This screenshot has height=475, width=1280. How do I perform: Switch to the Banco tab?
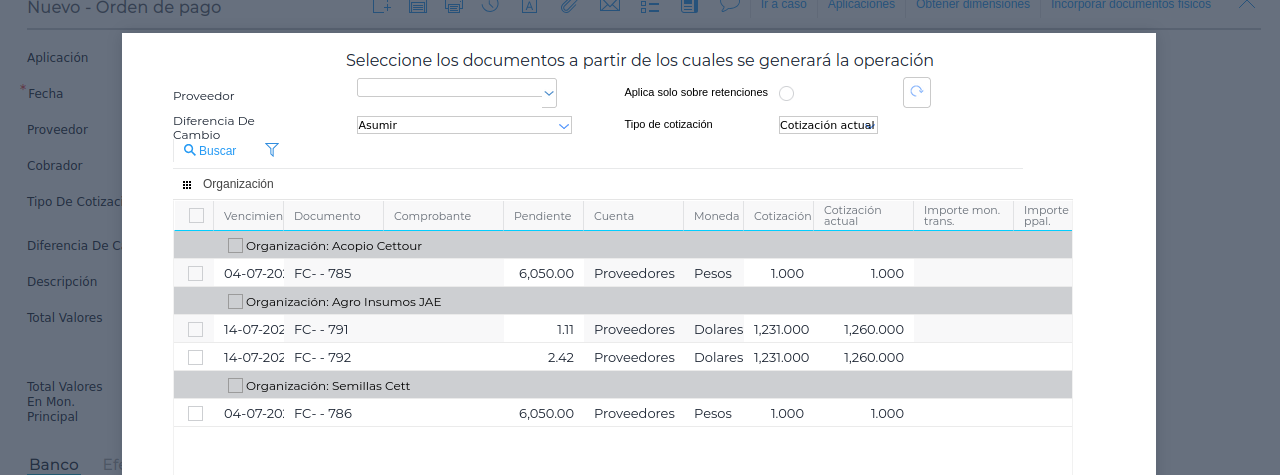(x=54, y=465)
